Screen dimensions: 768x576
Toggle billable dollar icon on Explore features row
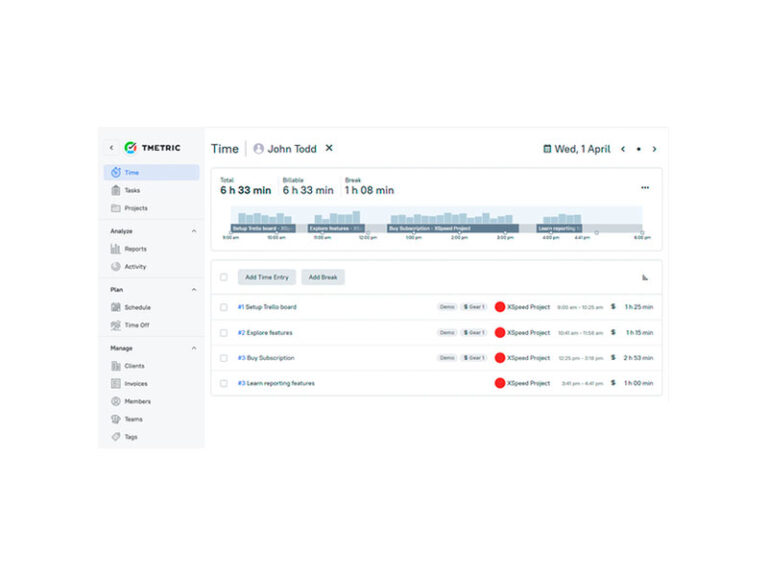(613, 332)
